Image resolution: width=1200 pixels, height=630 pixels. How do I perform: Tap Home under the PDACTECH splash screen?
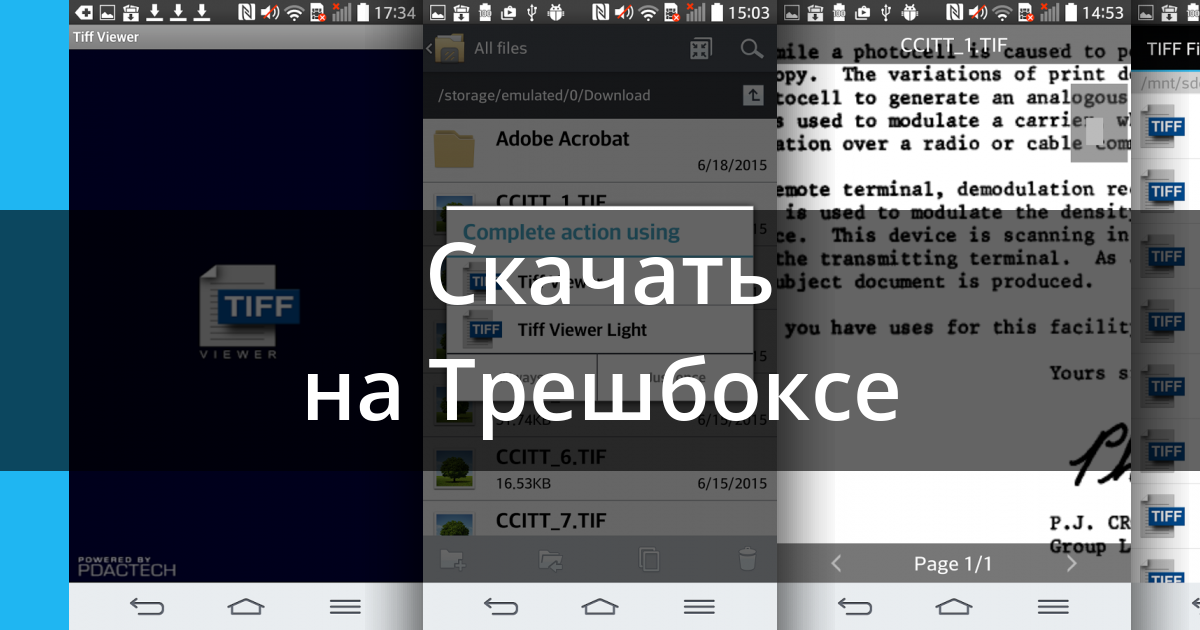246,606
